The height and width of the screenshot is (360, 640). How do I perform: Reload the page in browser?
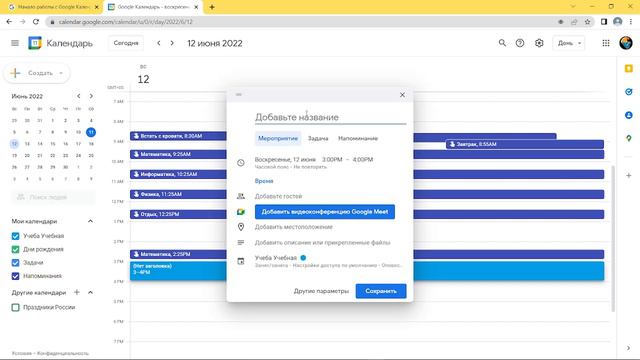coord(36,22)
